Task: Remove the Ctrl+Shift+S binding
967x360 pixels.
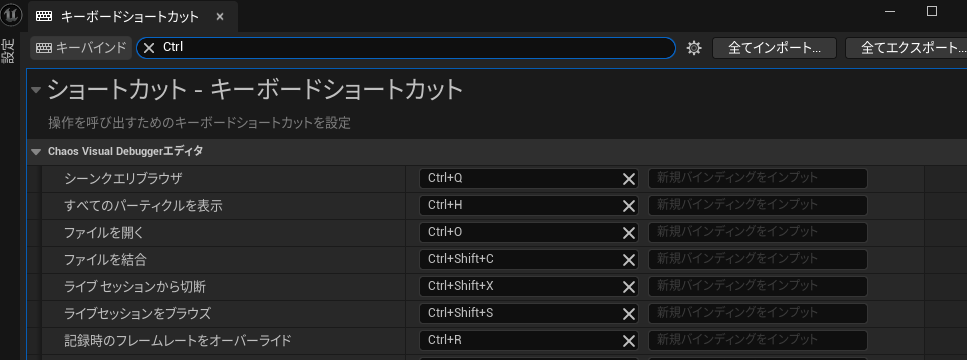Action: (x=628, y=314)
